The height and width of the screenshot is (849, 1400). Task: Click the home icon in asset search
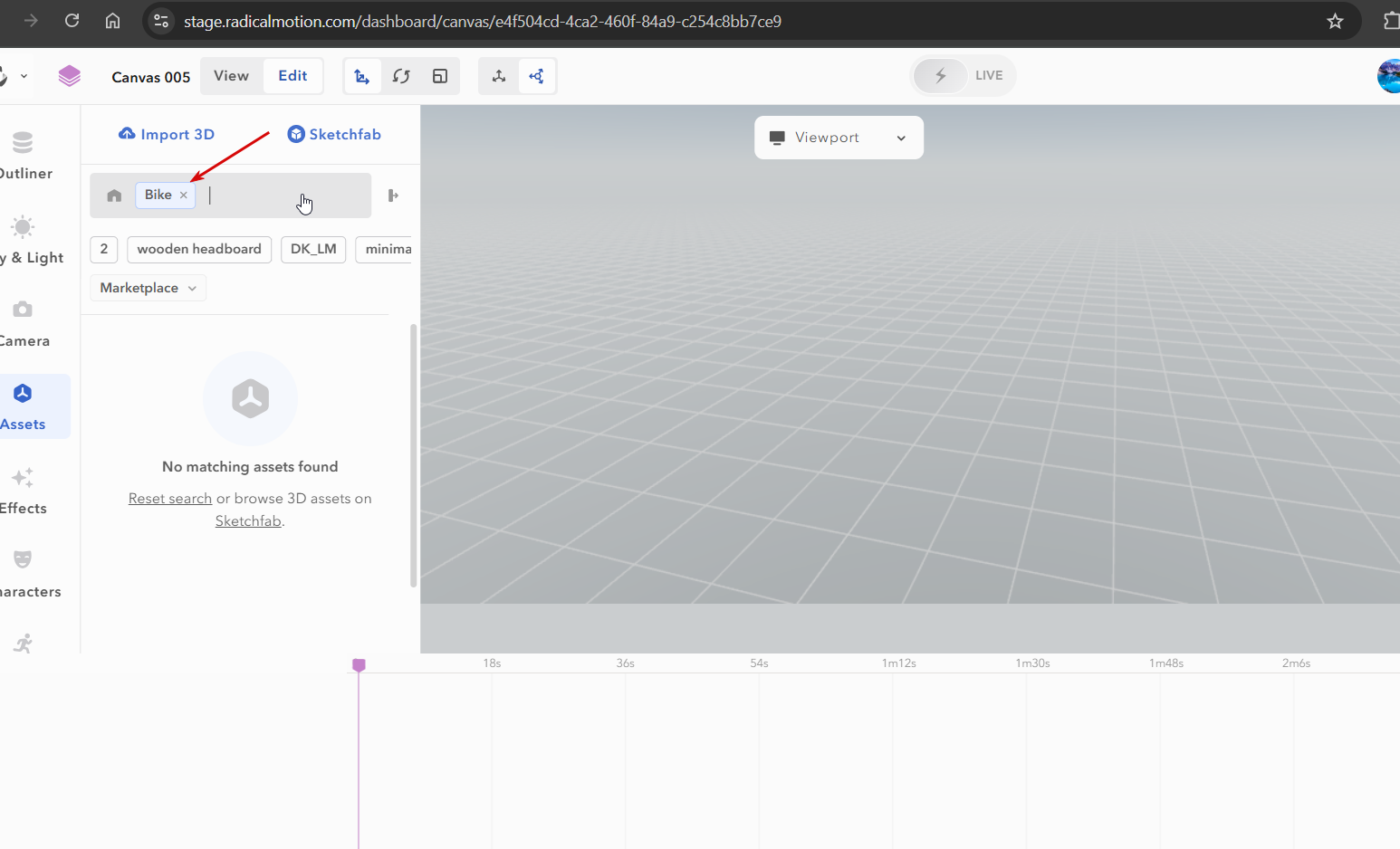(114, 196)
